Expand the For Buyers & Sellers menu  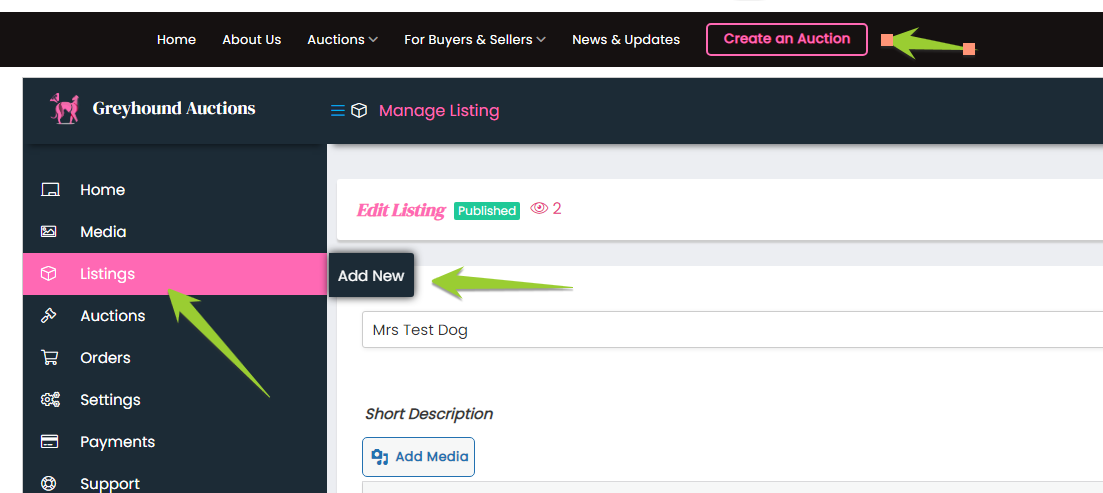point(475,39)
